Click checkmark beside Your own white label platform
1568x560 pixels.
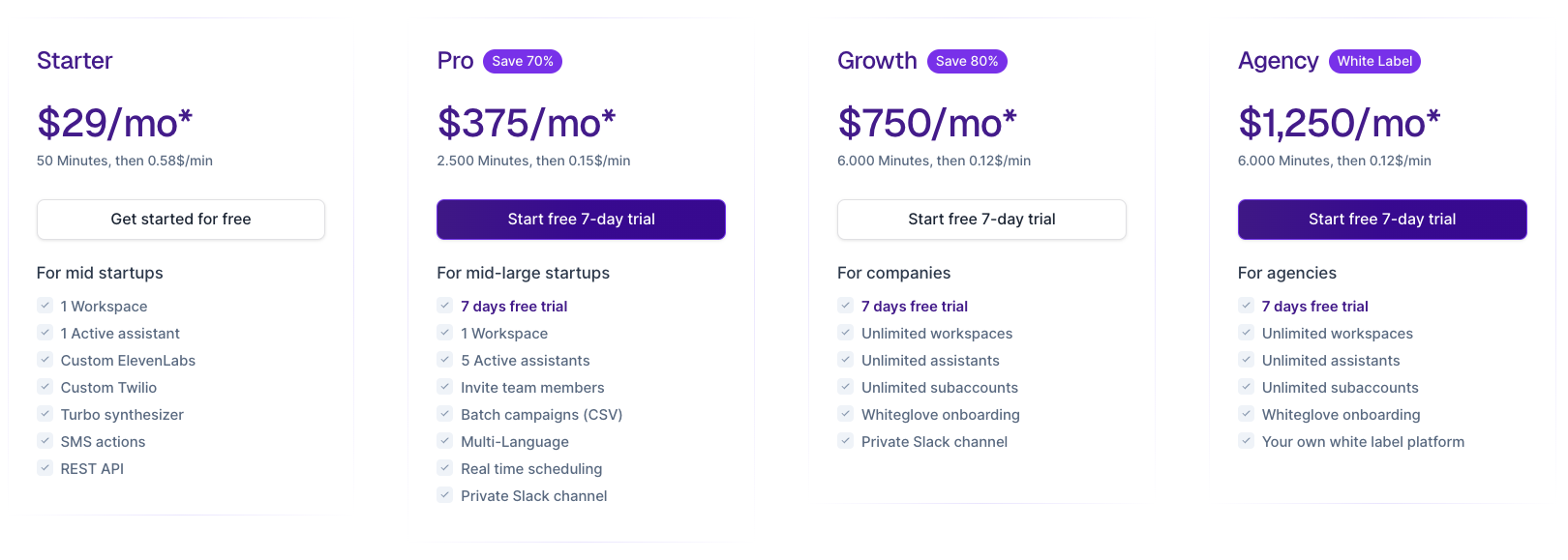(1247, 441)
